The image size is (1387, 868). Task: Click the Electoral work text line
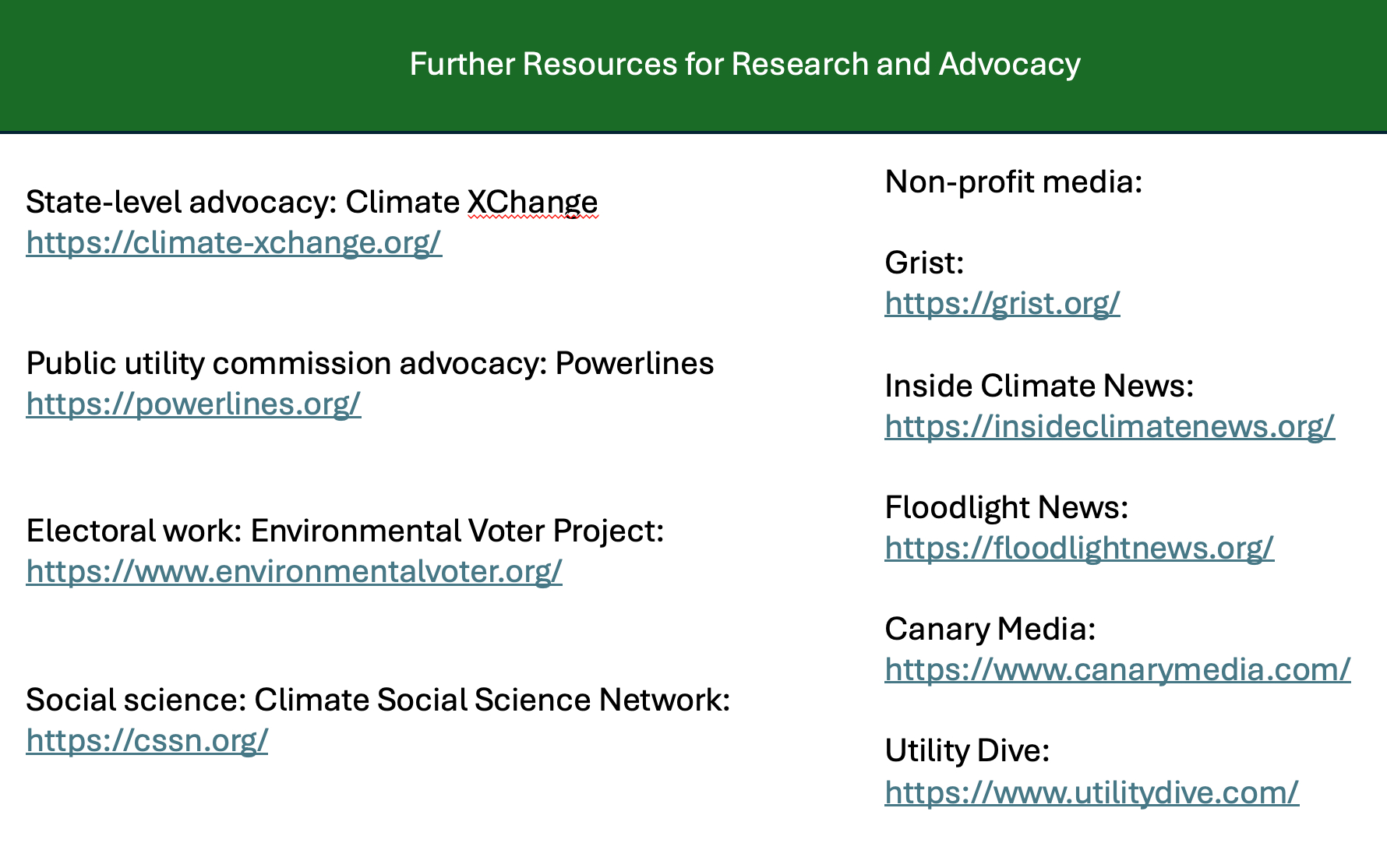pos(344,531)
